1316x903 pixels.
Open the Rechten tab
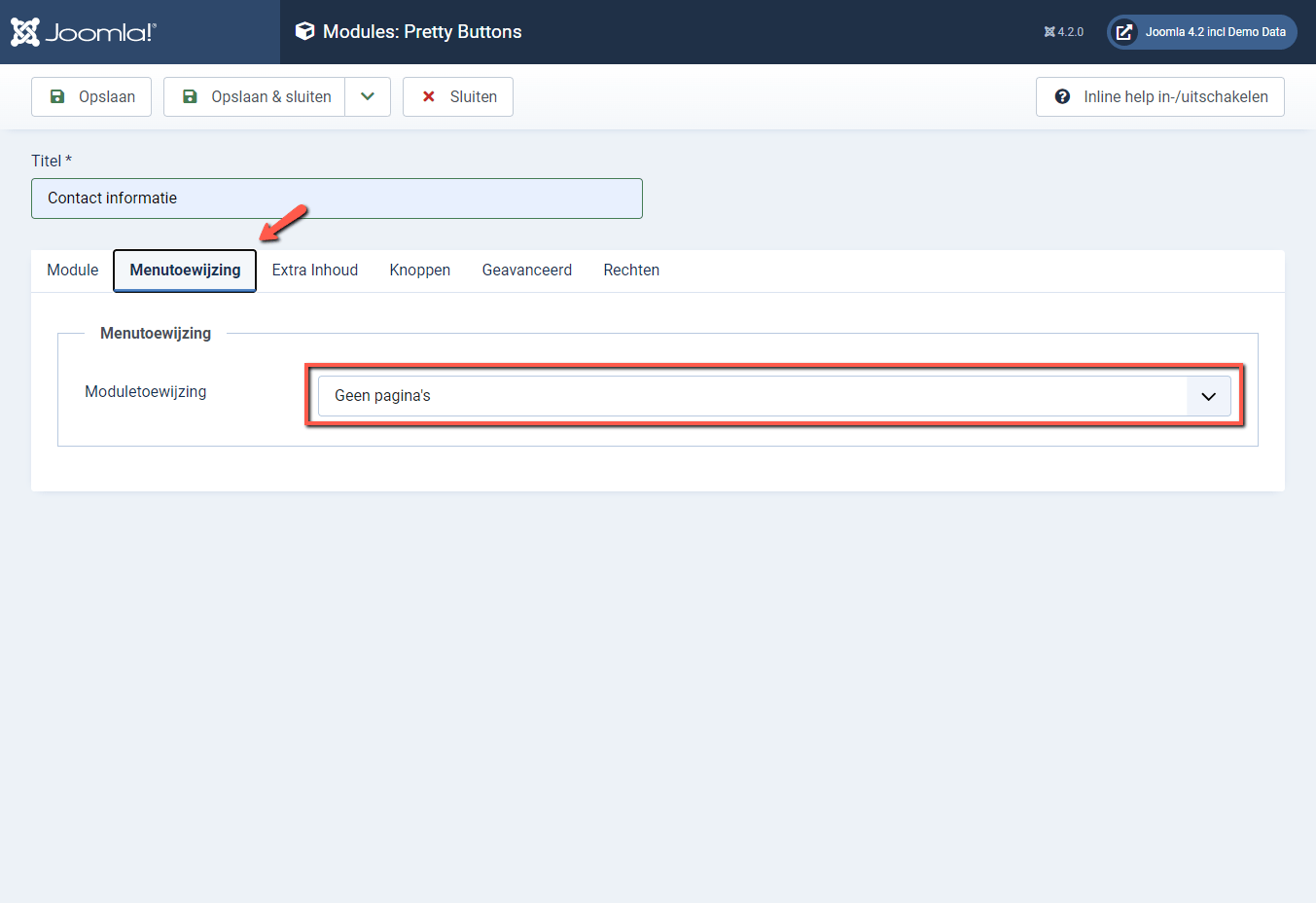click(630, 270)
